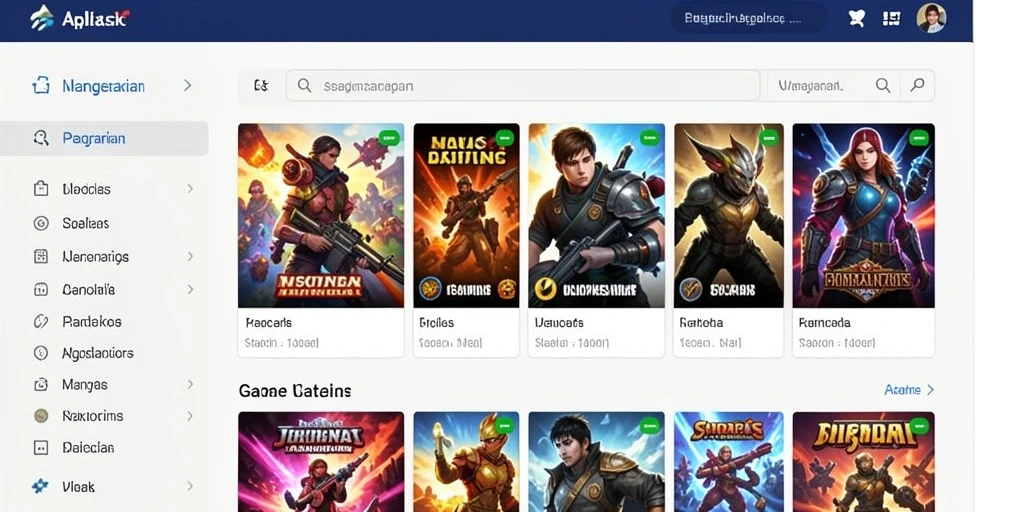The width and height of the screenshot is (1024, 512).
Task: Expand the Nenenarigs chevron
Action: (190, 257)
